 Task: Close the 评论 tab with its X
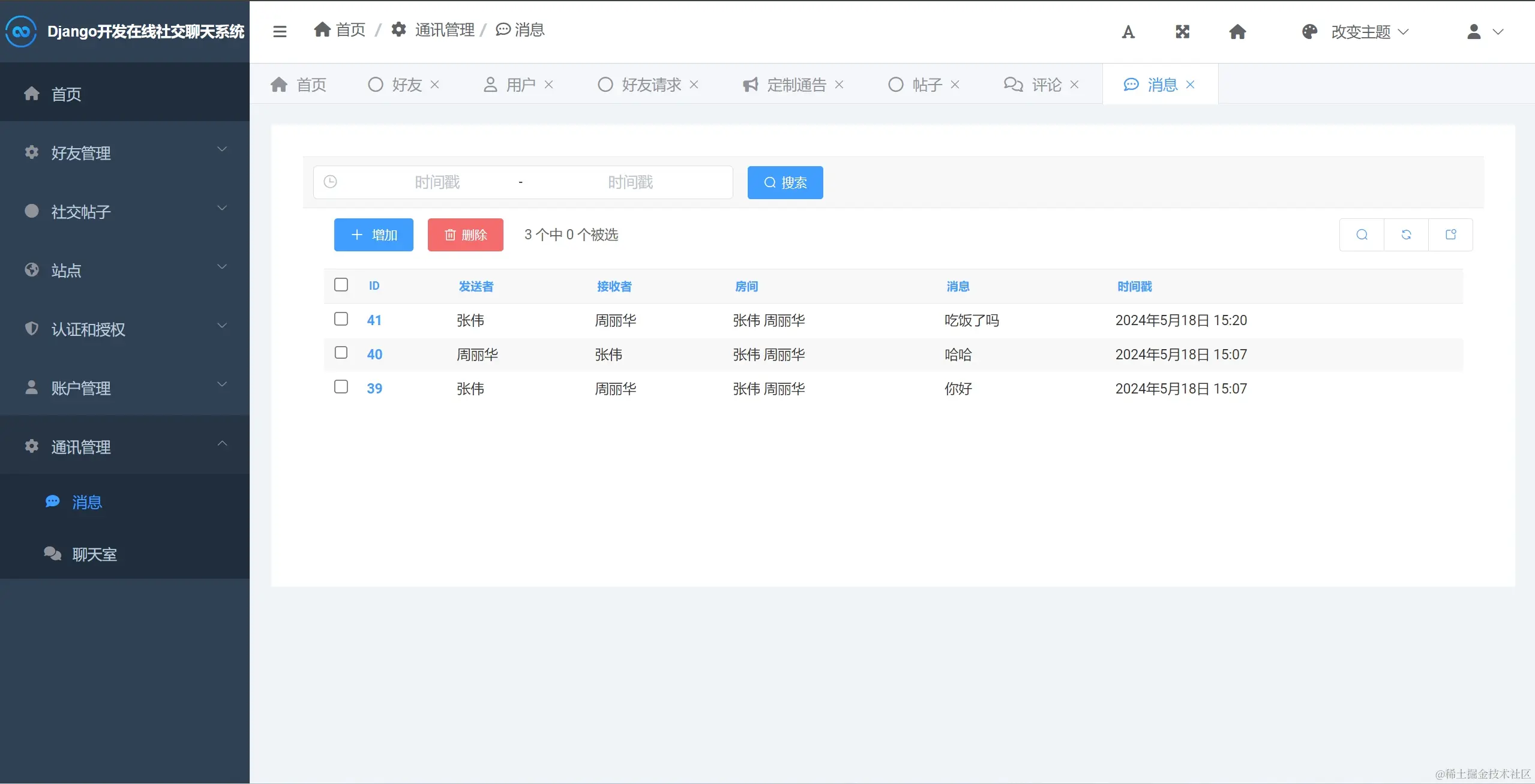pyautogui.click(x=1075, y=85)
